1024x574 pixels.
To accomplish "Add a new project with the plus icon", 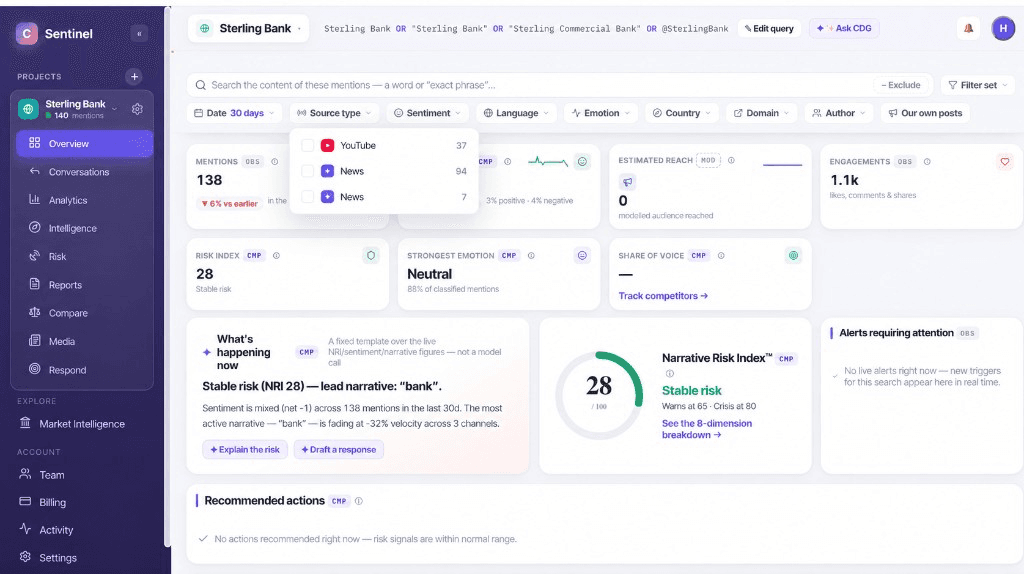I will point(134,76).
